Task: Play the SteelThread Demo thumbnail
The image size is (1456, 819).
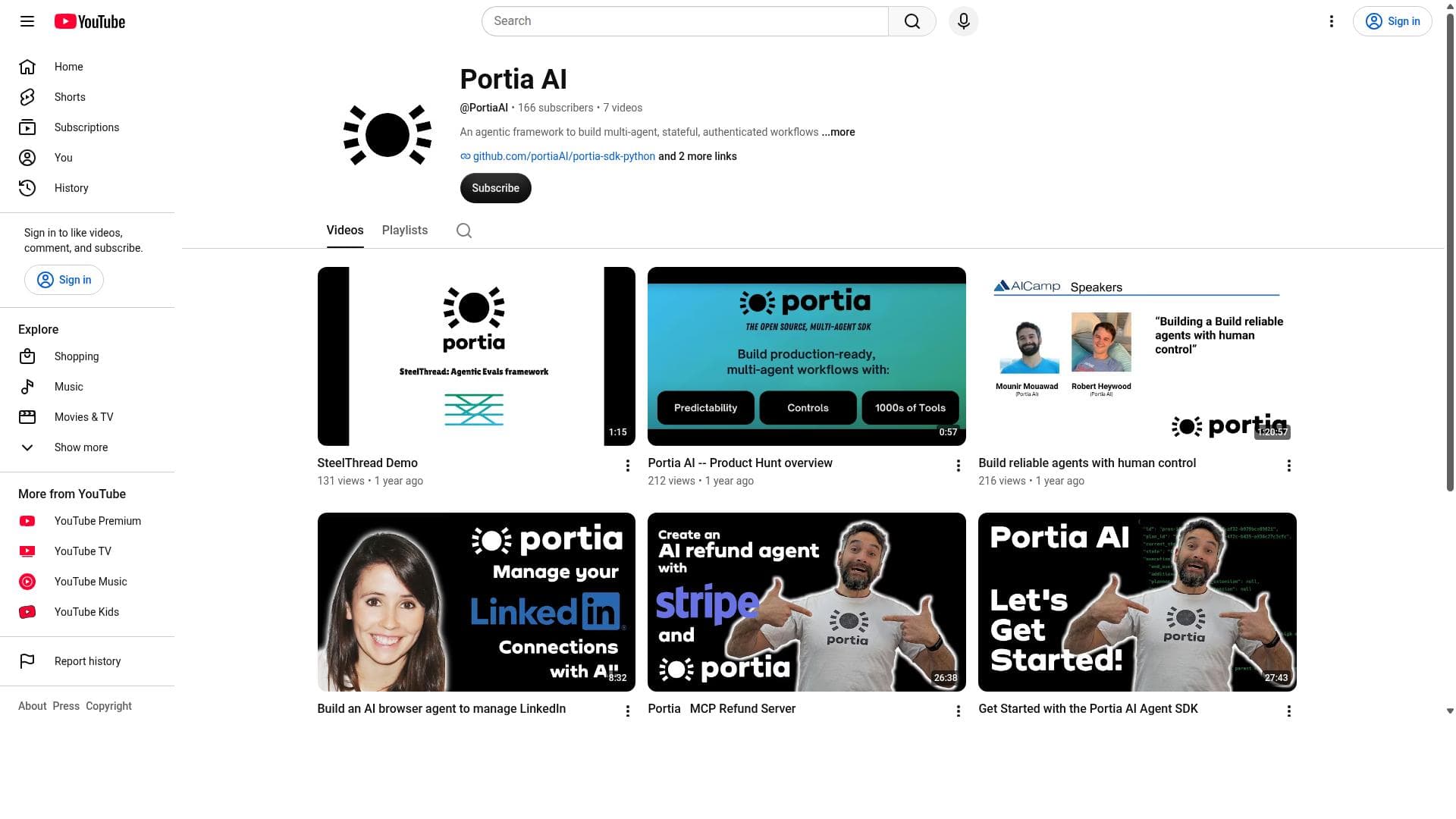Action: (x=476, y=356)
